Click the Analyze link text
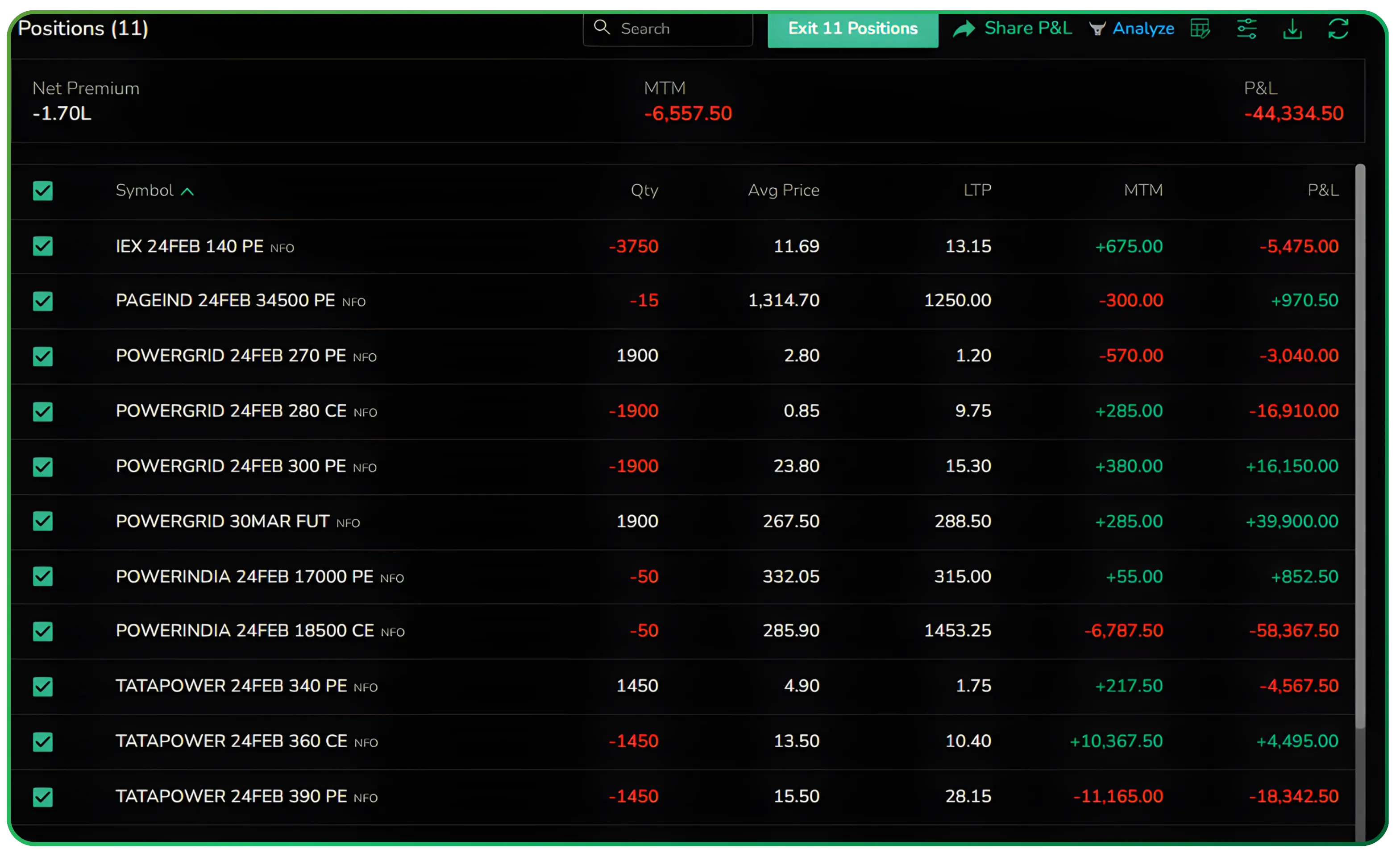 (x=1142, y=29)
